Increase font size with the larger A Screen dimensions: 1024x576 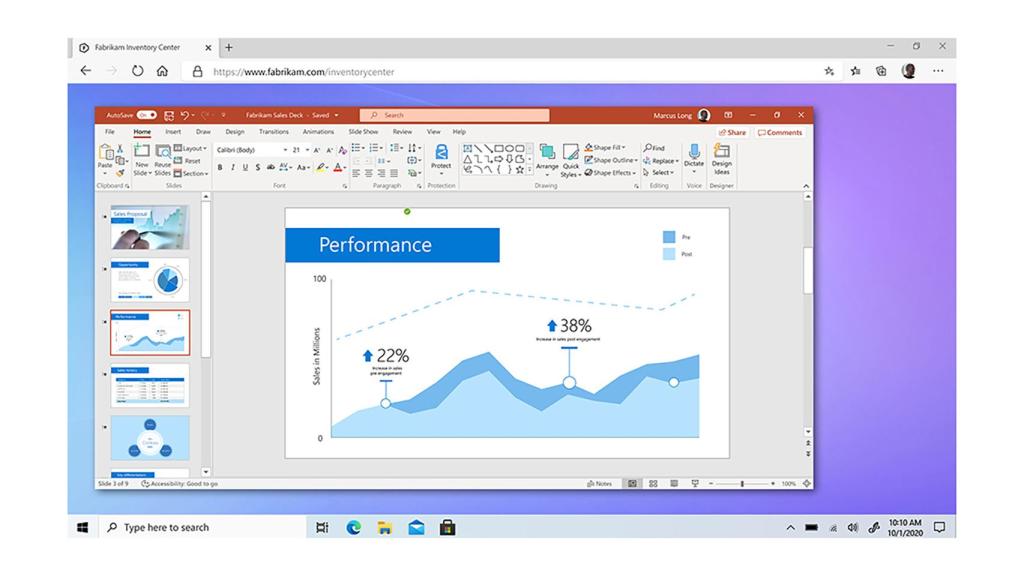[x=317, y=150]
